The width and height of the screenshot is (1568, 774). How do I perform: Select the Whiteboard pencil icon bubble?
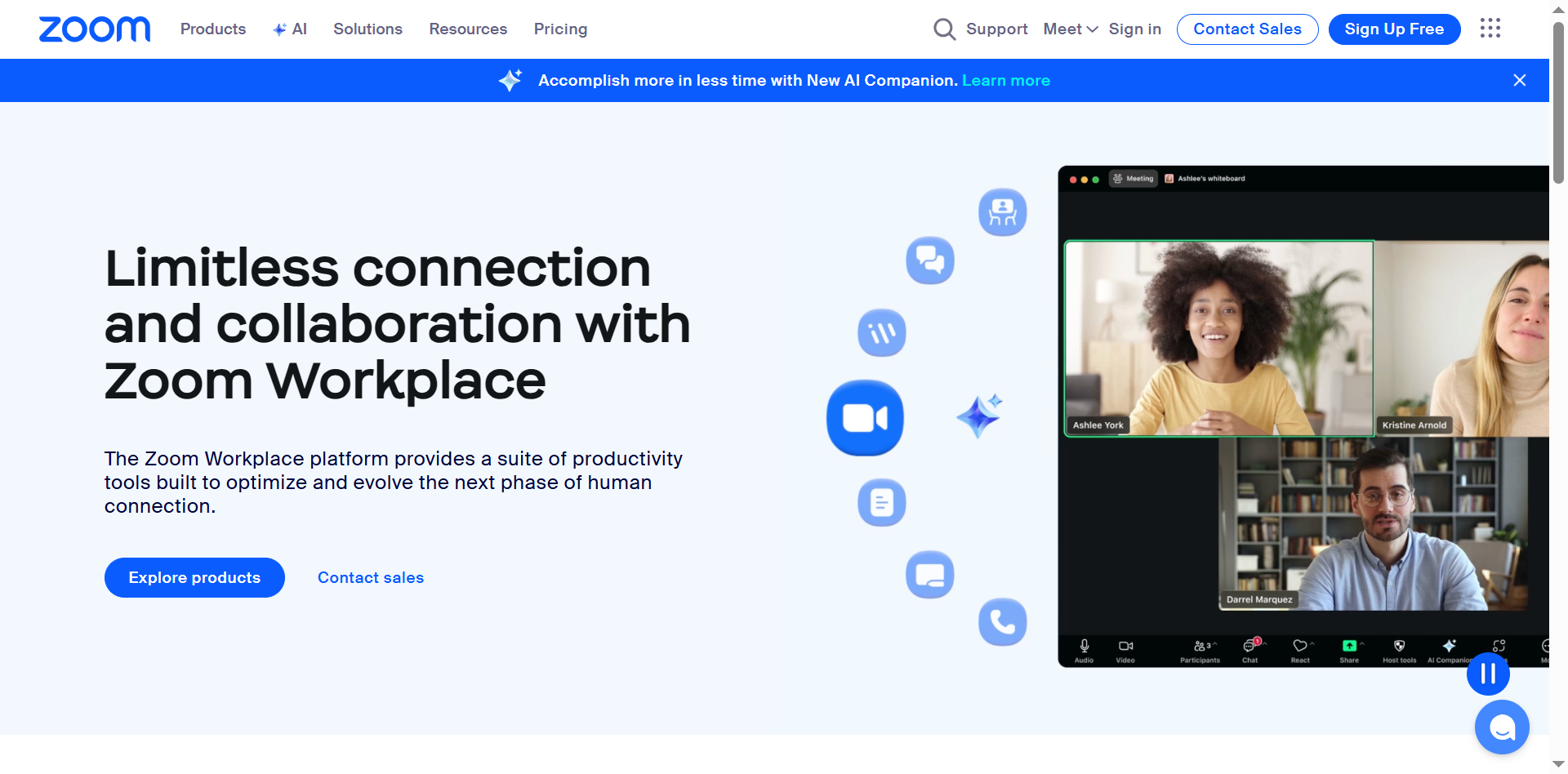pos(882,333)
